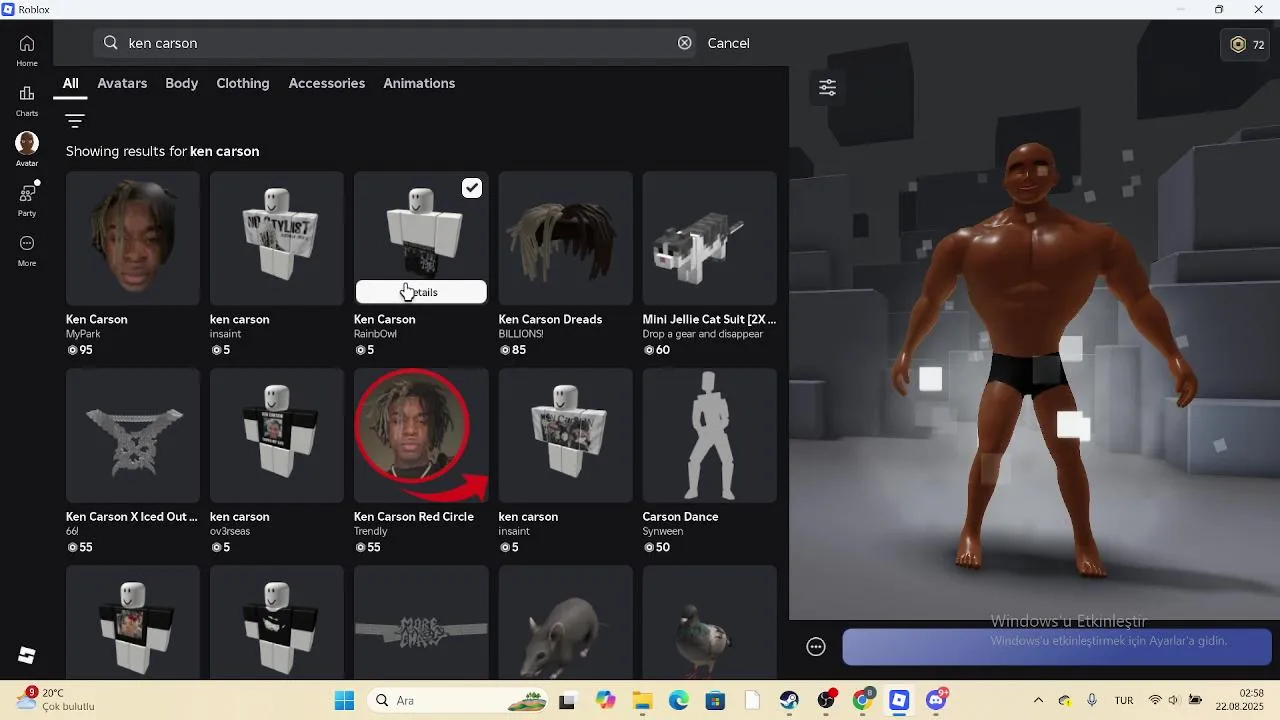Open OBS Studio from the taskbar
The image size is (1280, 720).
pos(826,701)
